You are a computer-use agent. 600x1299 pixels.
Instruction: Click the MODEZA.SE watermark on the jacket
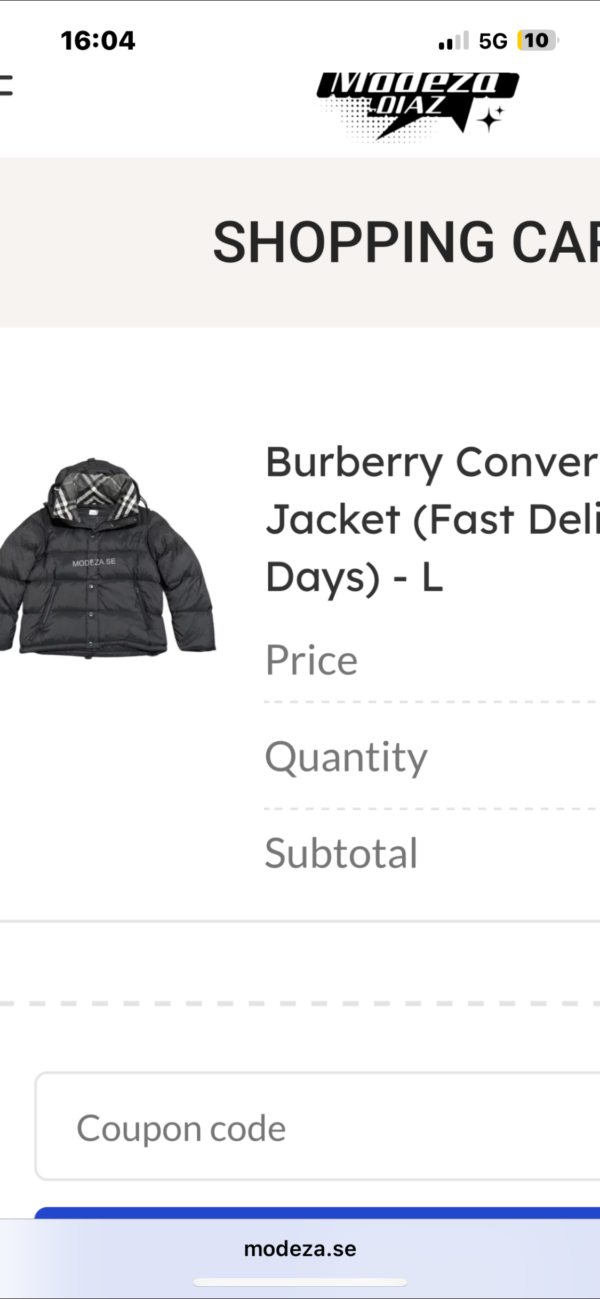point(94,563)
